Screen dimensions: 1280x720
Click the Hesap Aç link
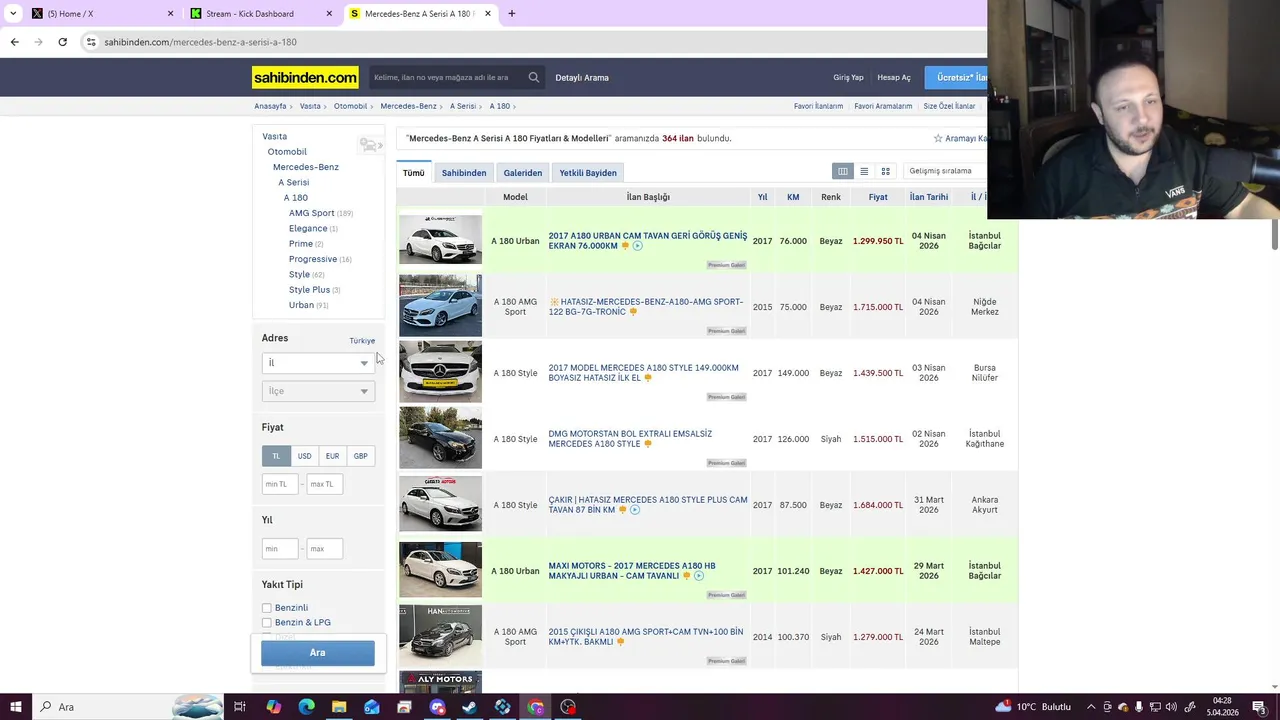point(894,77)
